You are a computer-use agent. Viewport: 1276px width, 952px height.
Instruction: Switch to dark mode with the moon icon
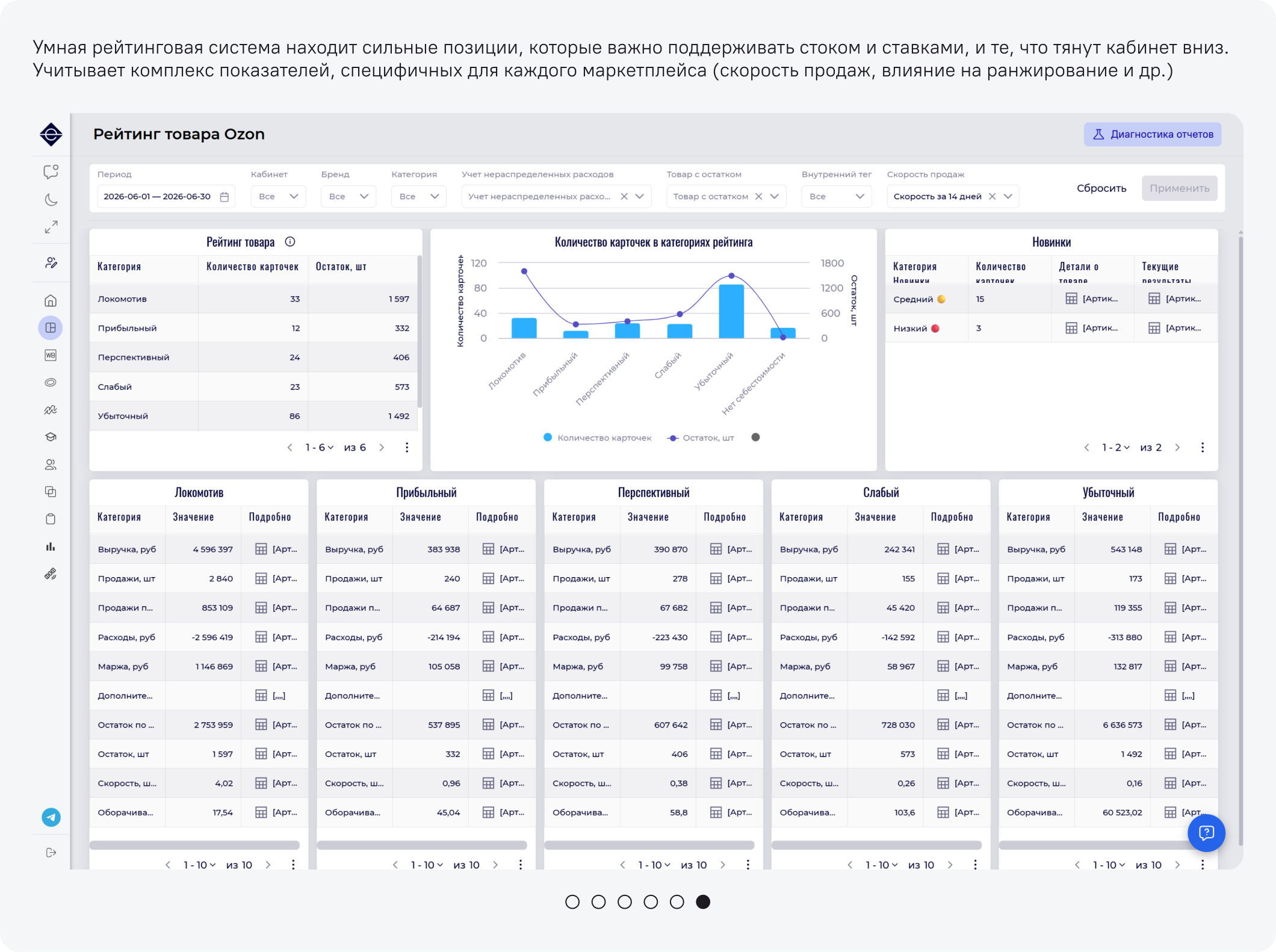[51, 200]
